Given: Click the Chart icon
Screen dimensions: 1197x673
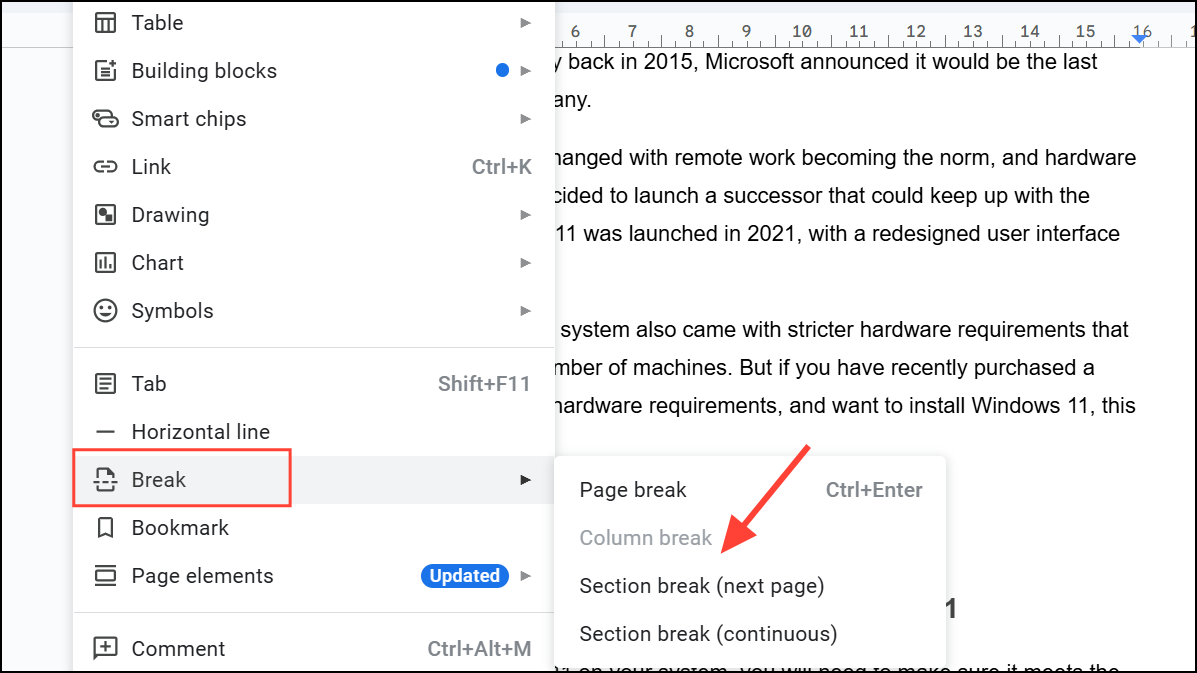Looking at the screenshot, I should click(105, 263).
